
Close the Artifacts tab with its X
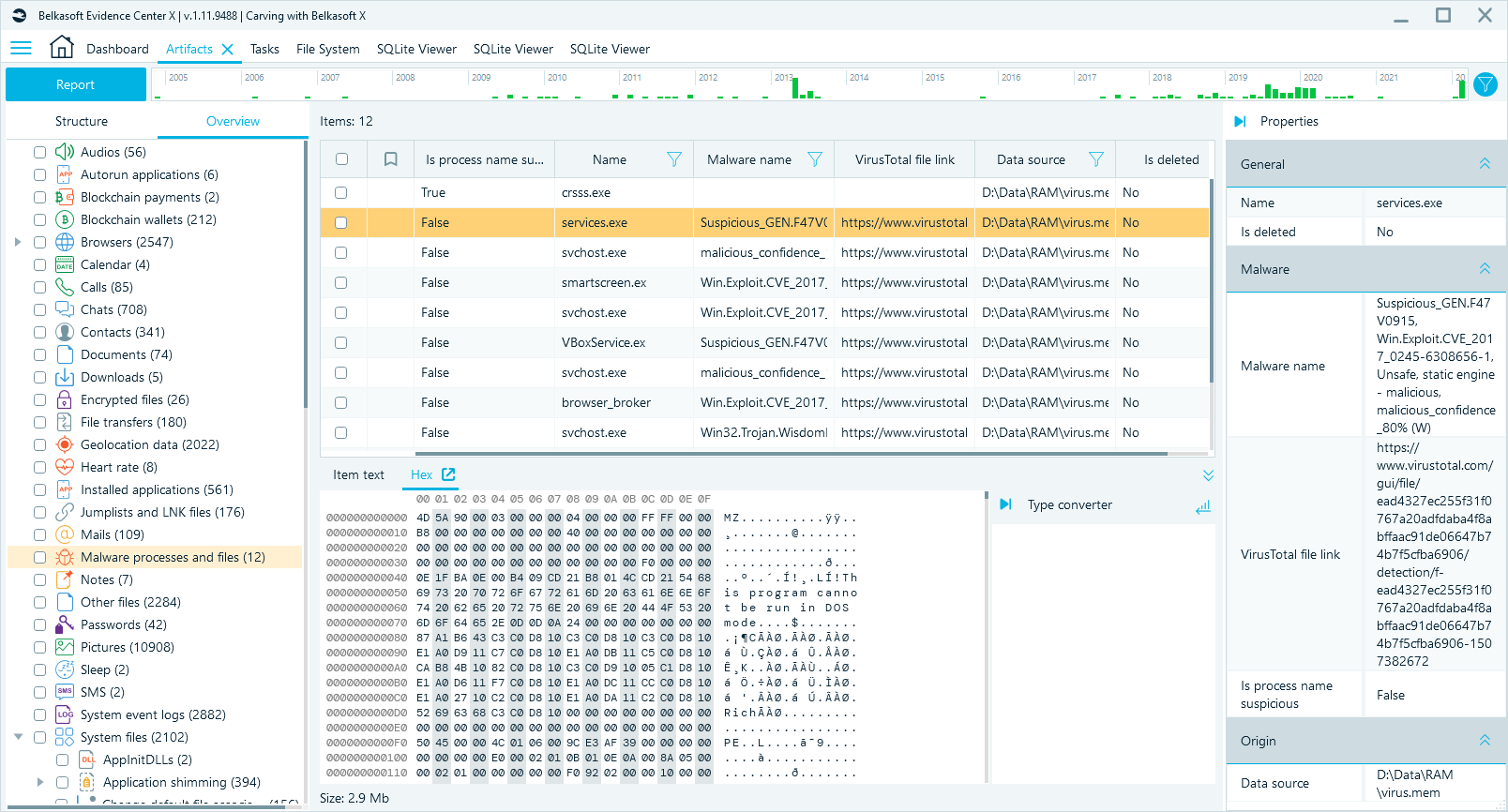point(227,50)
